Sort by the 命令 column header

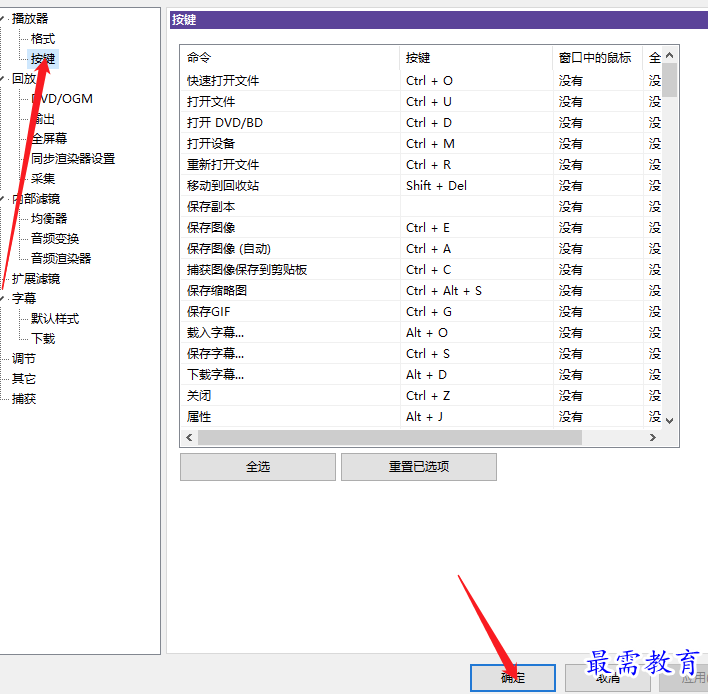pos(290,58)
